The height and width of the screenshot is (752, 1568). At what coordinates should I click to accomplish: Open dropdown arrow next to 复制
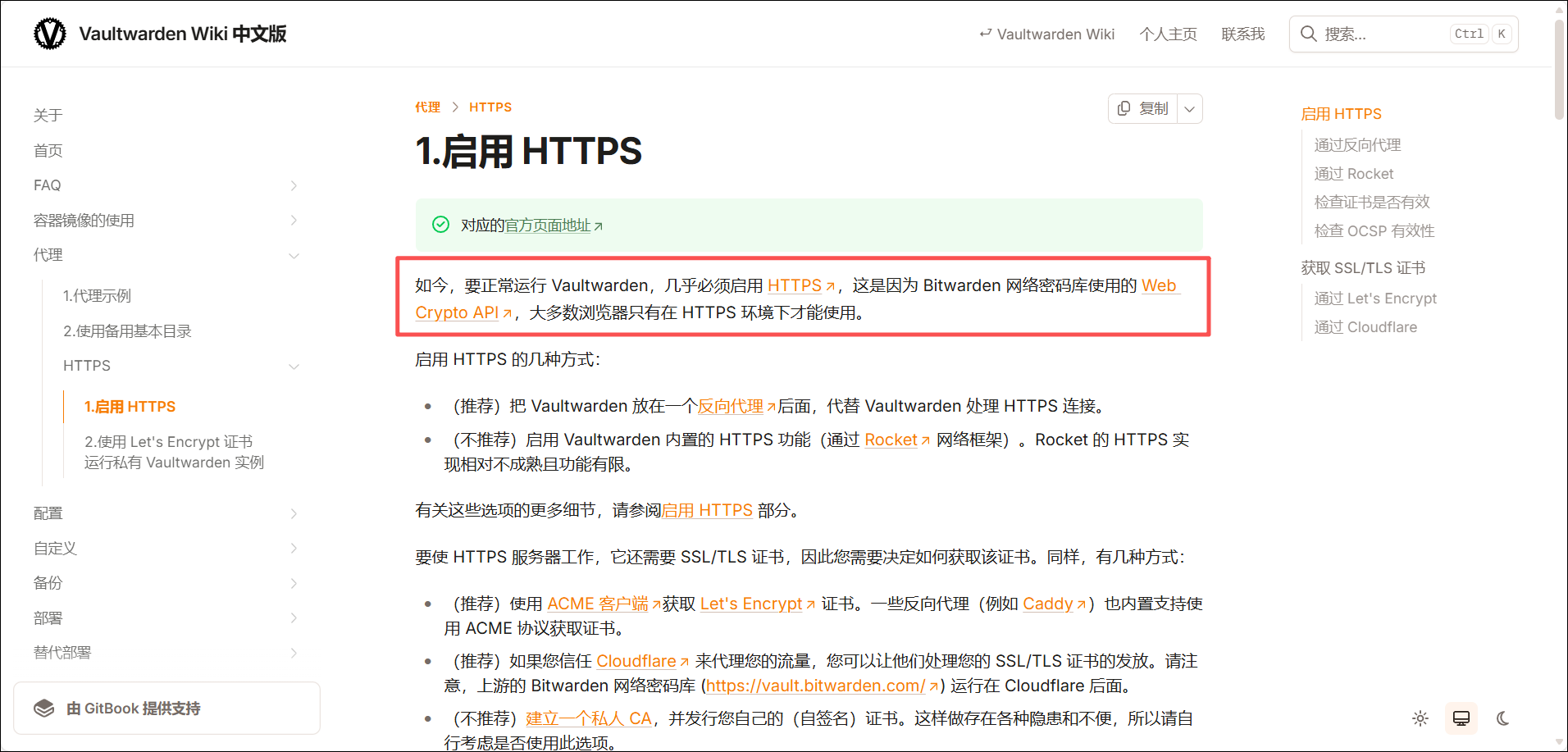(1190, 108)
